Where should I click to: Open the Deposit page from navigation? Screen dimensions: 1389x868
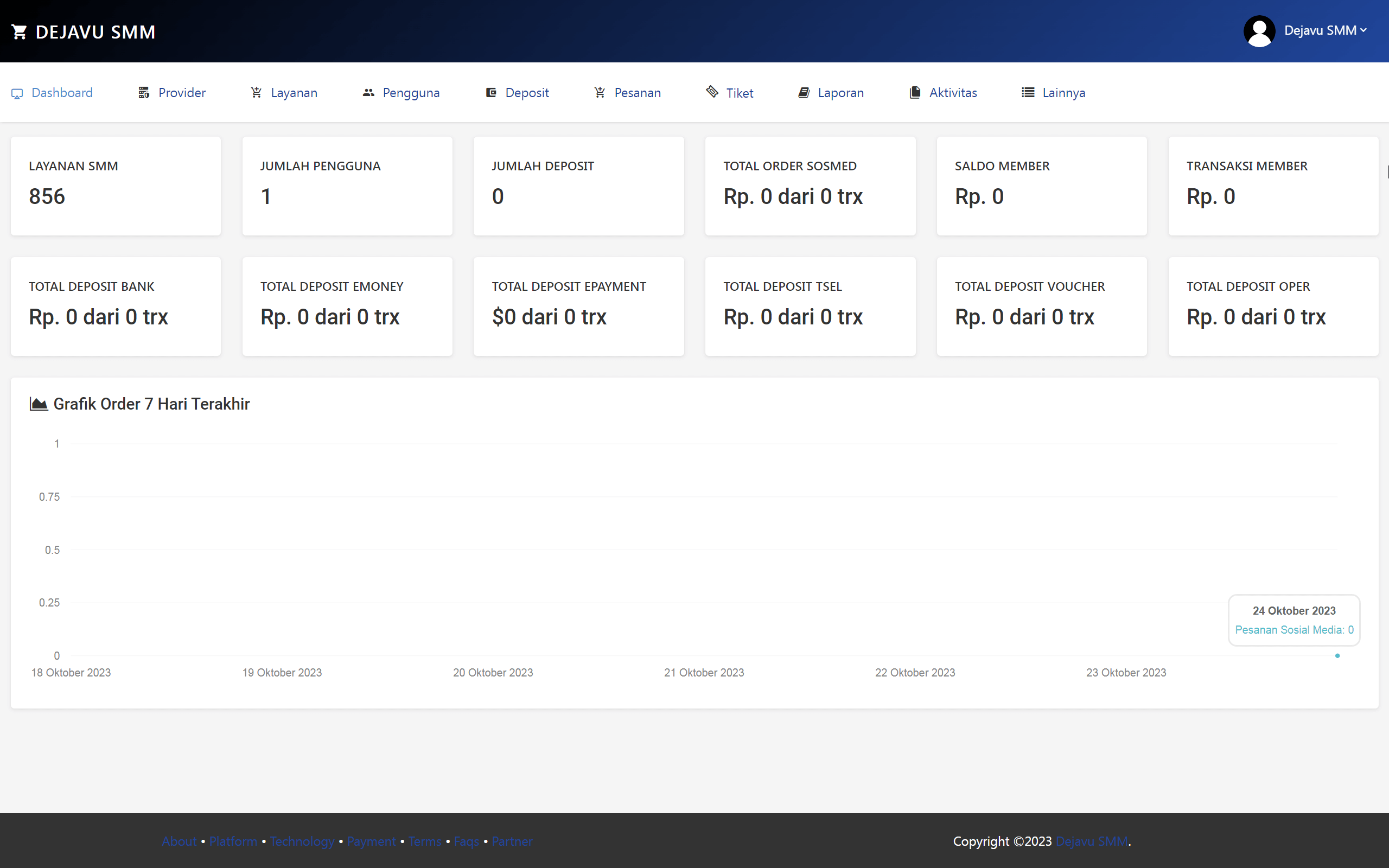tap(526, 92)
